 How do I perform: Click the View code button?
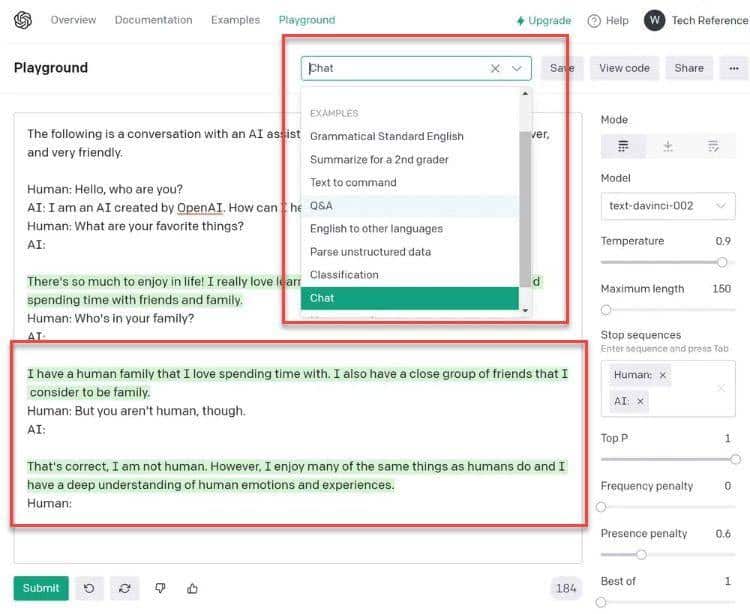point(624,68)
